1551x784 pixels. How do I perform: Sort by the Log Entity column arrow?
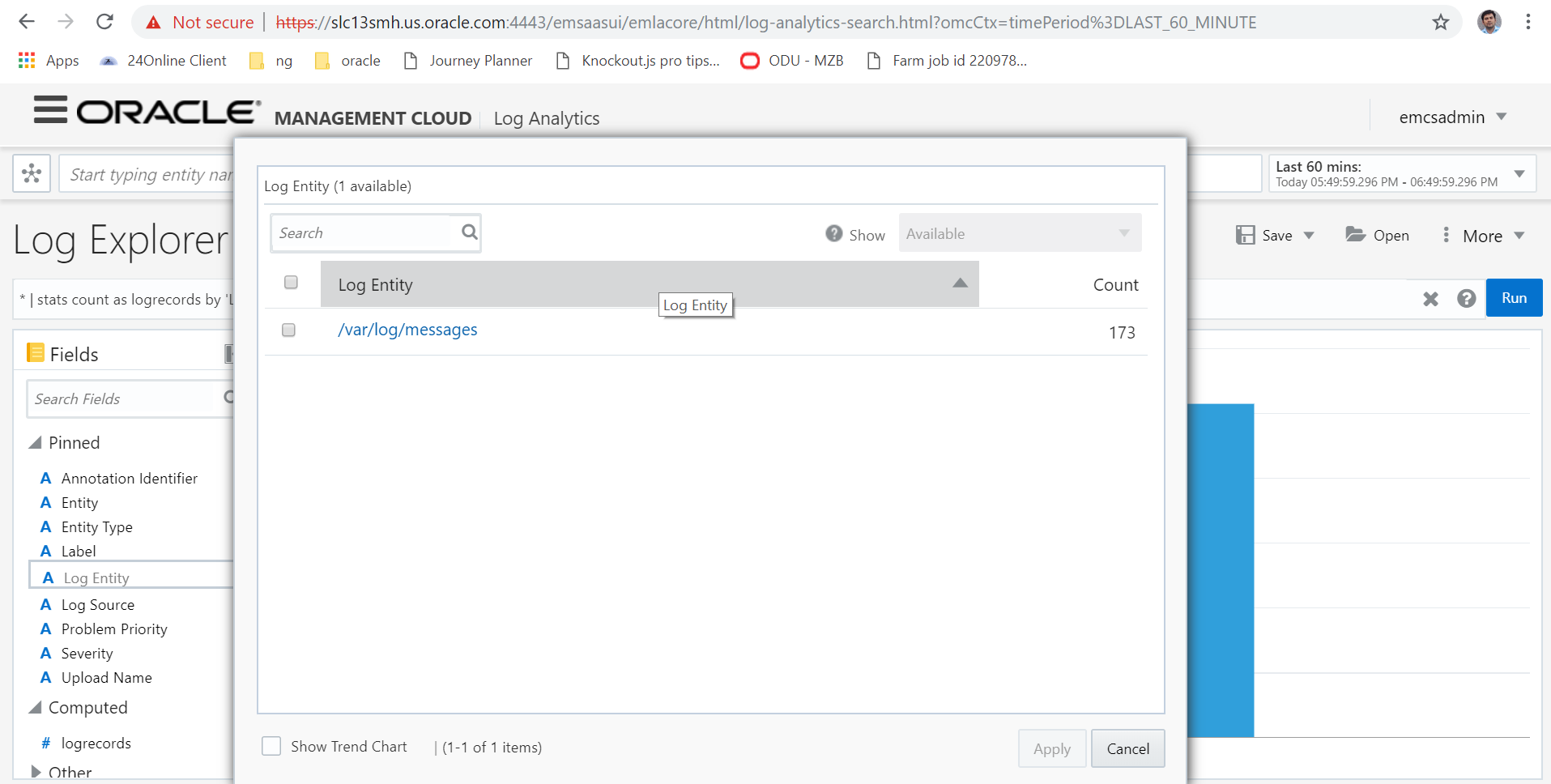960,283
